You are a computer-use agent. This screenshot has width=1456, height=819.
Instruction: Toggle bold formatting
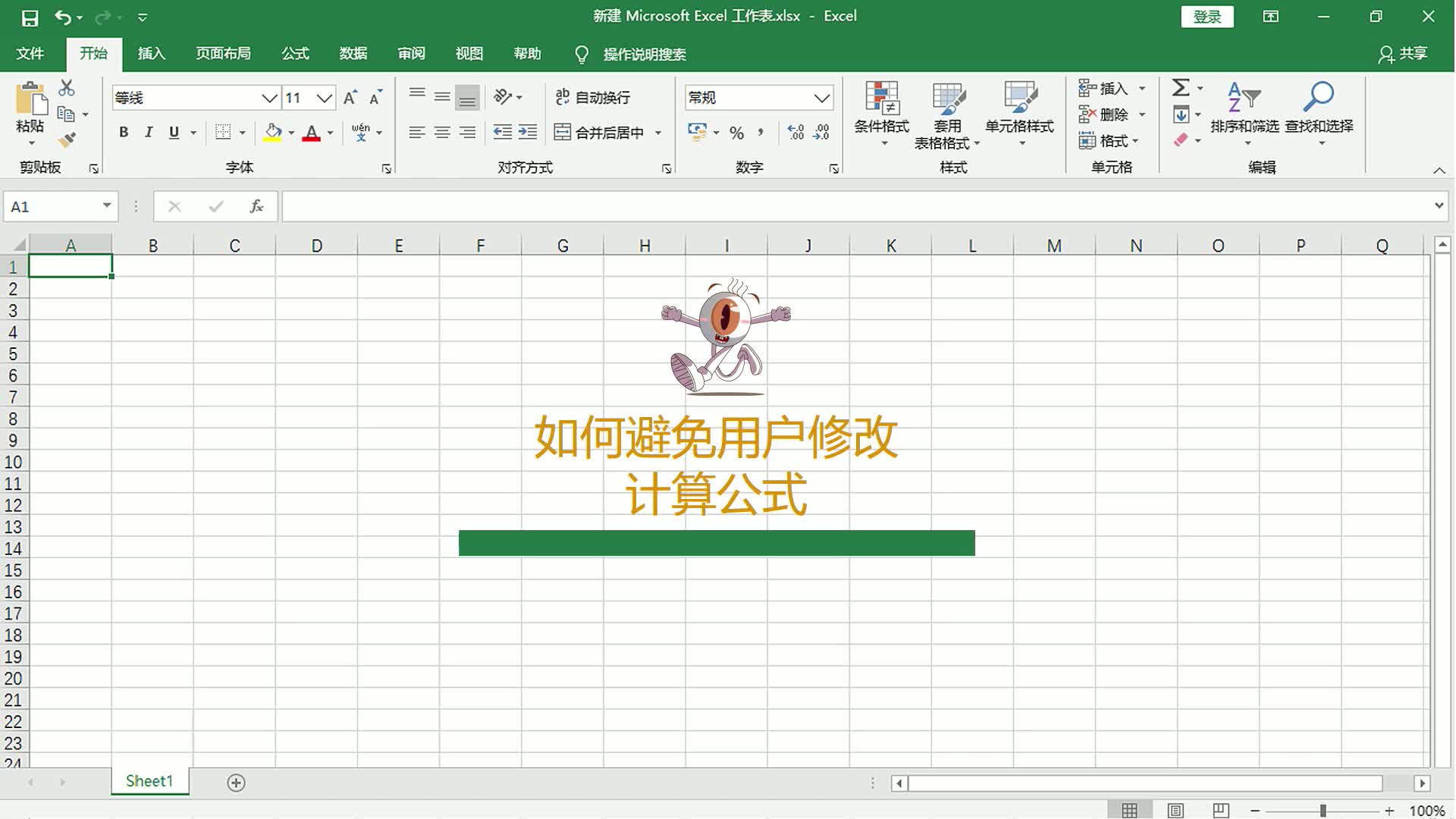[124, 132]
